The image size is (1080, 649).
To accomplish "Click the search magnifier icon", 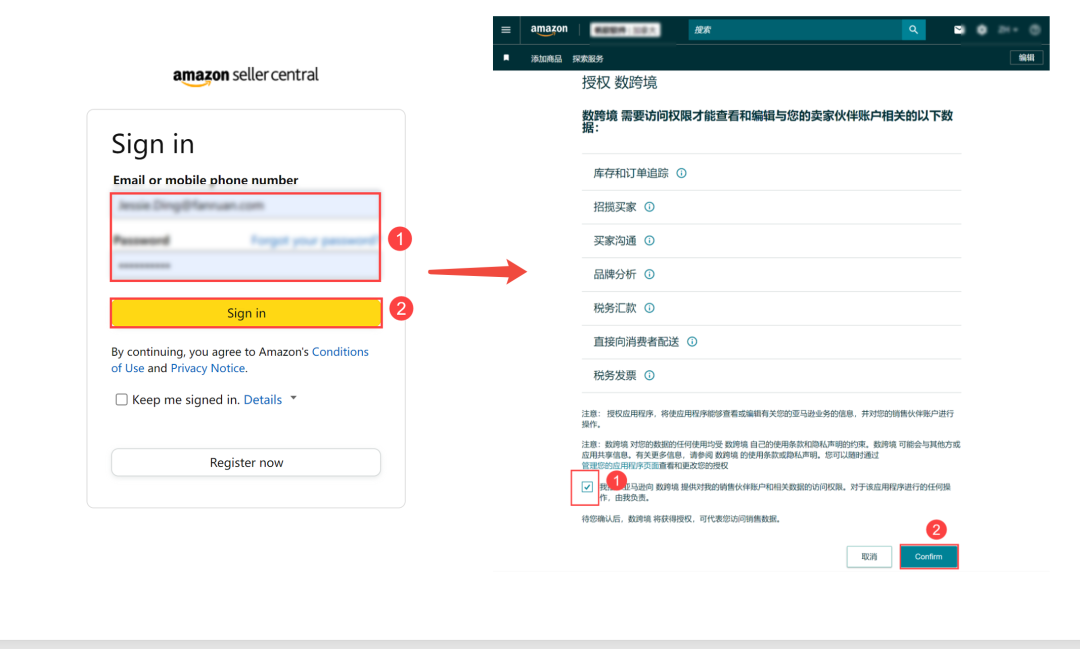I will point(913,30).
